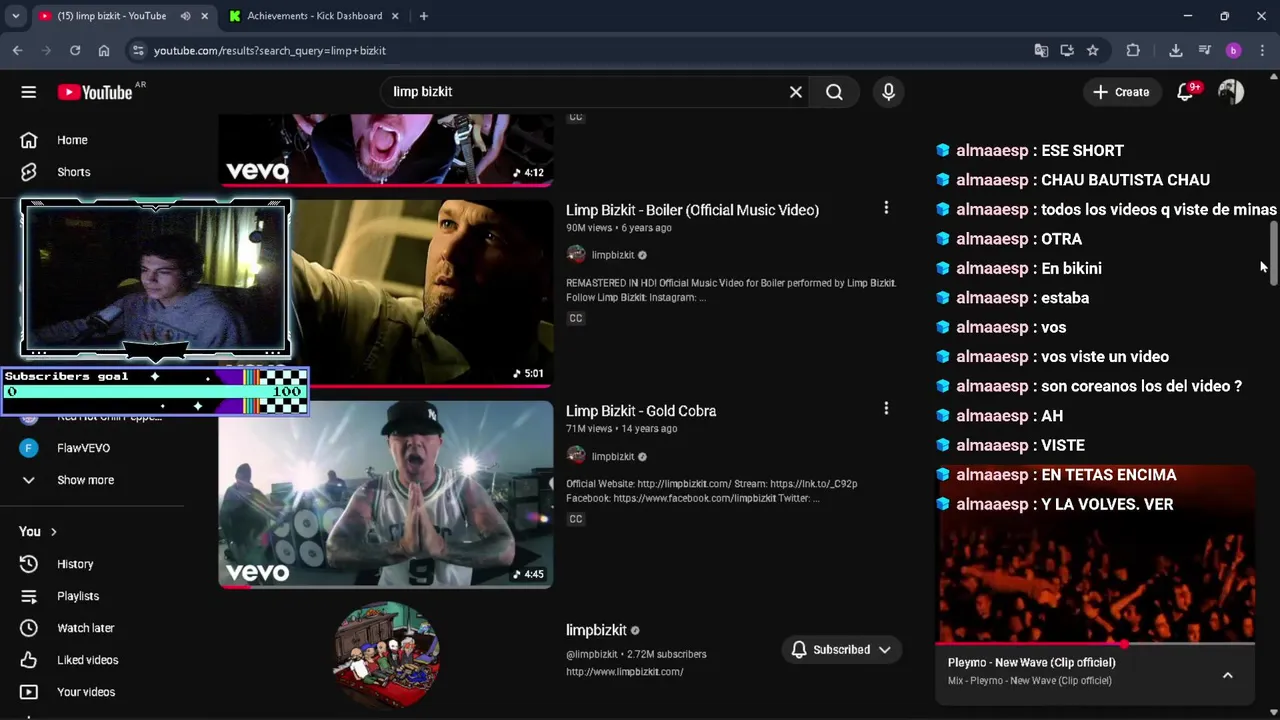Open the Chrome three-dot menu

point(1262,50)
